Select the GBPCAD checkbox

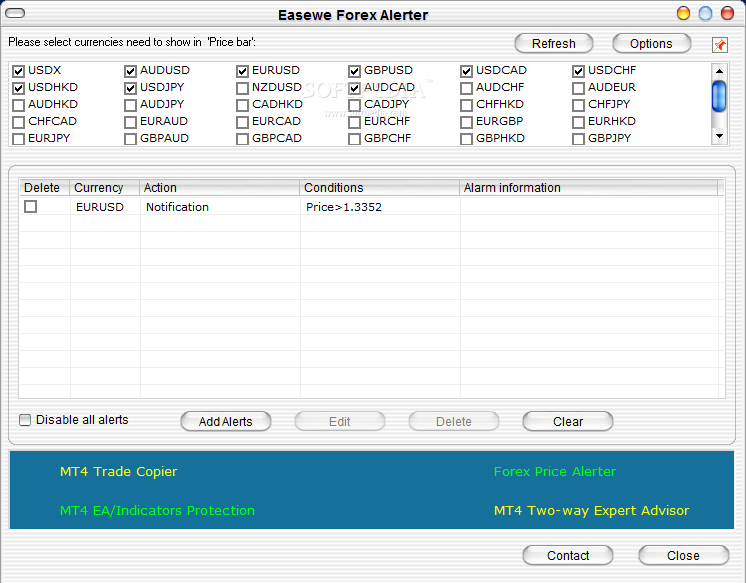[x=242, y=139]
